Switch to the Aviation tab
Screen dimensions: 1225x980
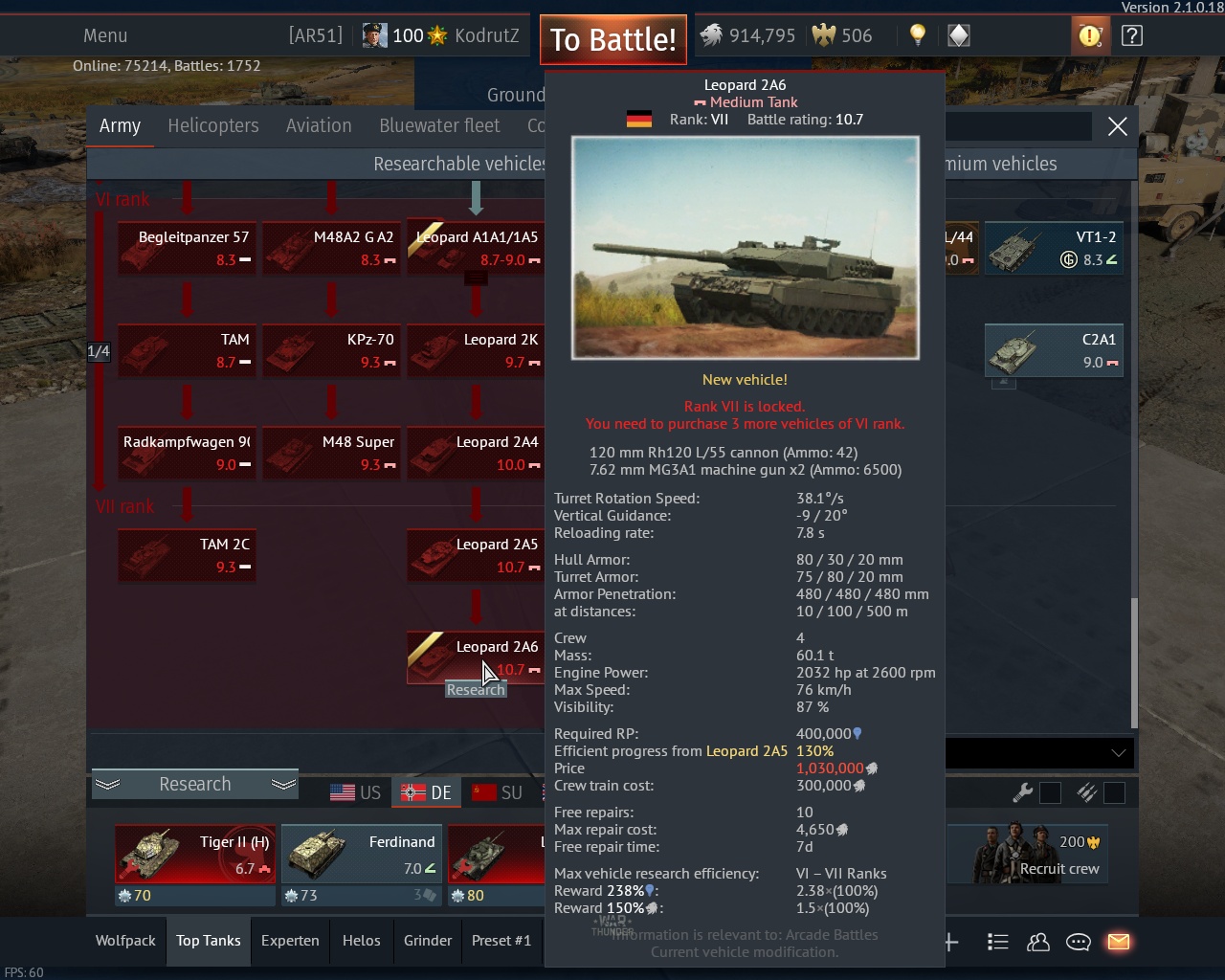319,125
